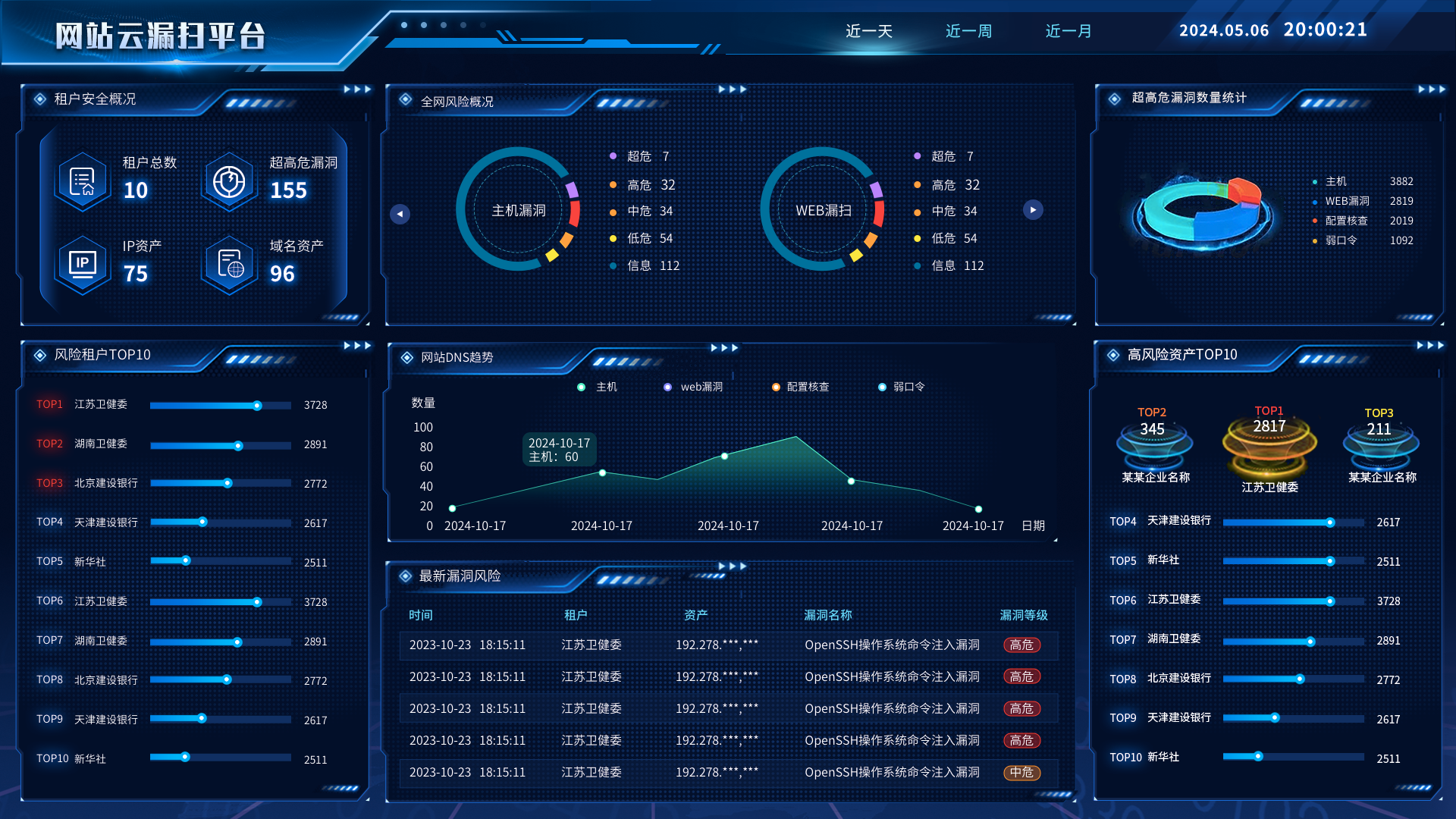Viewport: 1456px width, 819px height.
Task: Expand the 最新漏洞风险 panel arrows
Action: [732, 566]
